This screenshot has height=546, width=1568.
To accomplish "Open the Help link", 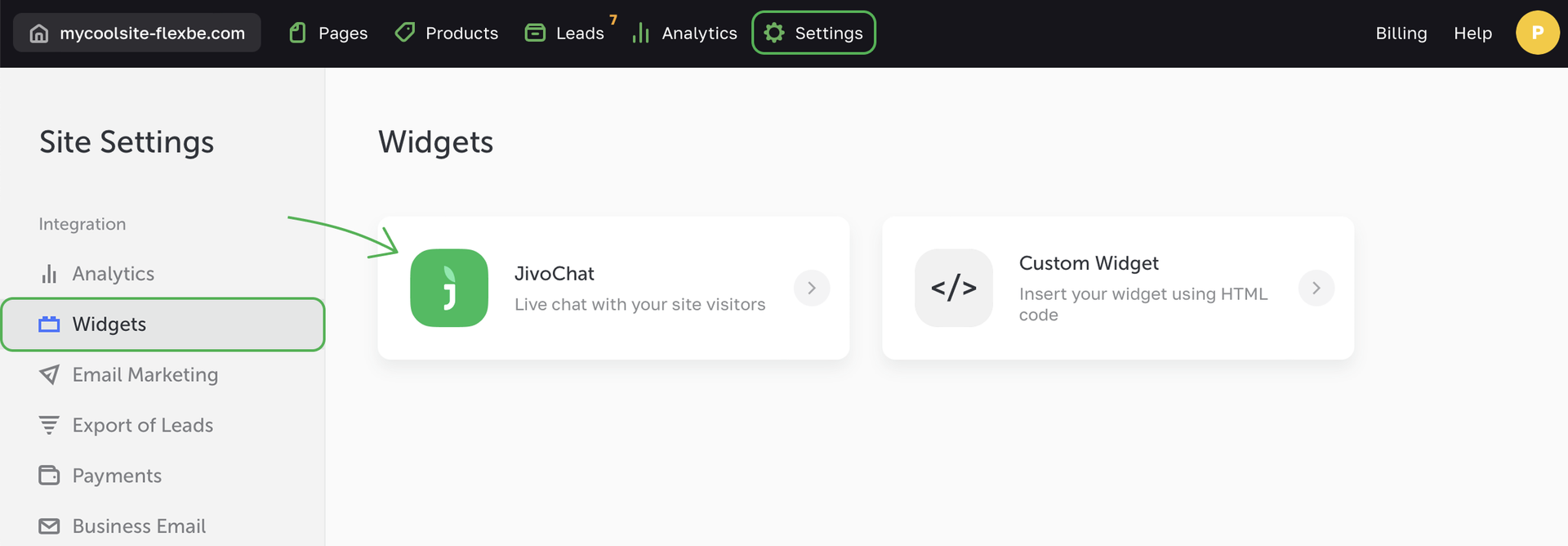I will pyautogui.click(x=1472, y=34).
